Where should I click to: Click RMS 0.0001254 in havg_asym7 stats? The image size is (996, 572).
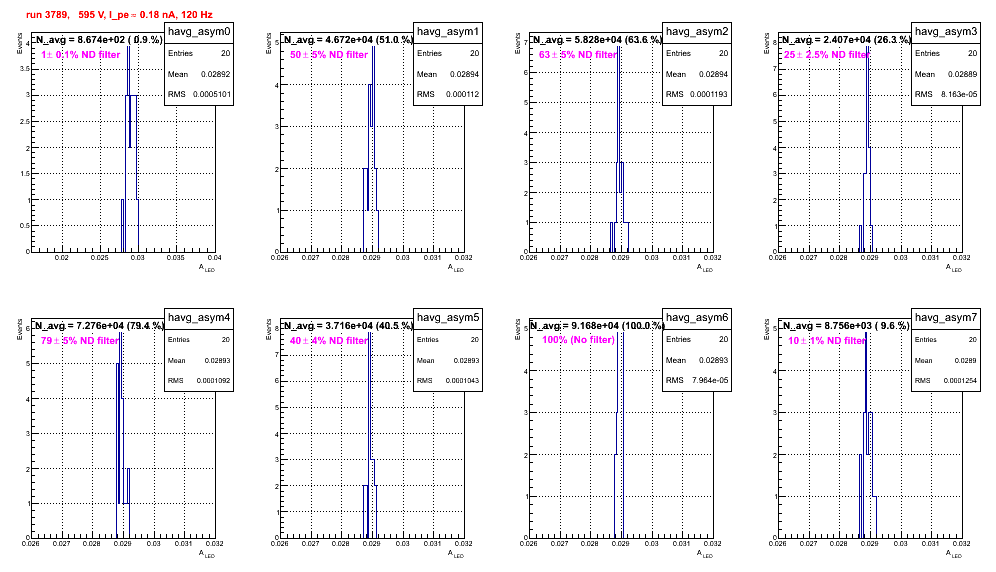[946, 381]
